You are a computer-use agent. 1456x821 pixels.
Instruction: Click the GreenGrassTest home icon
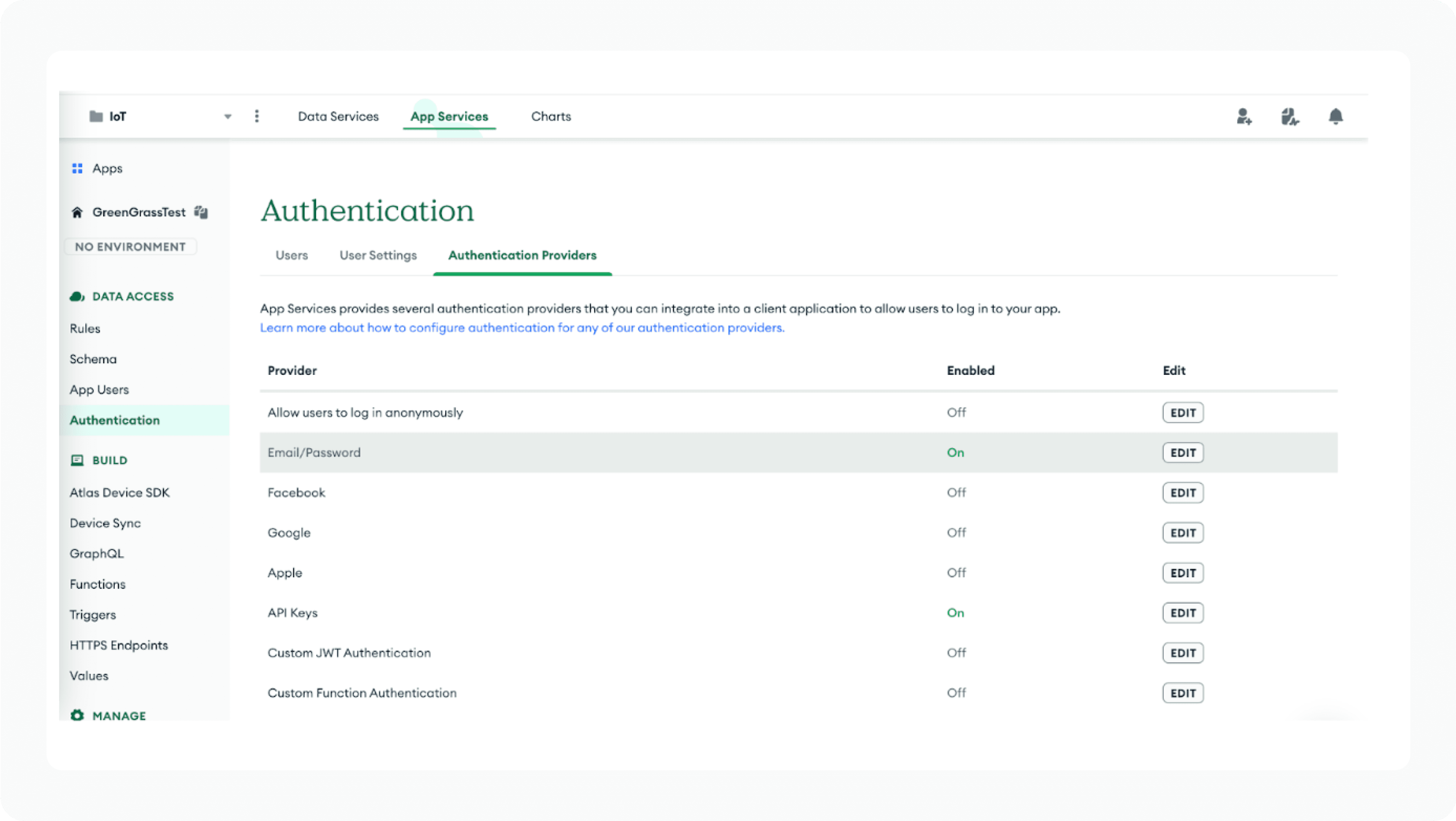(77, 213)
